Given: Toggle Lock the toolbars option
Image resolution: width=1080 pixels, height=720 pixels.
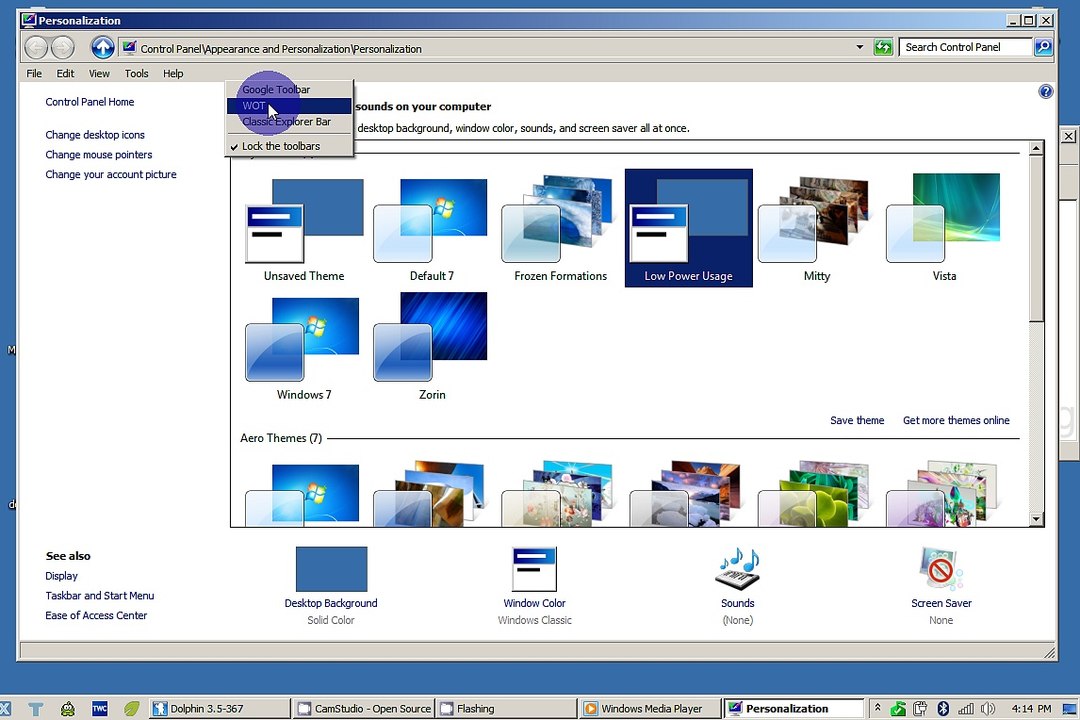Looking at the screenshot, I should coord(289,146).
